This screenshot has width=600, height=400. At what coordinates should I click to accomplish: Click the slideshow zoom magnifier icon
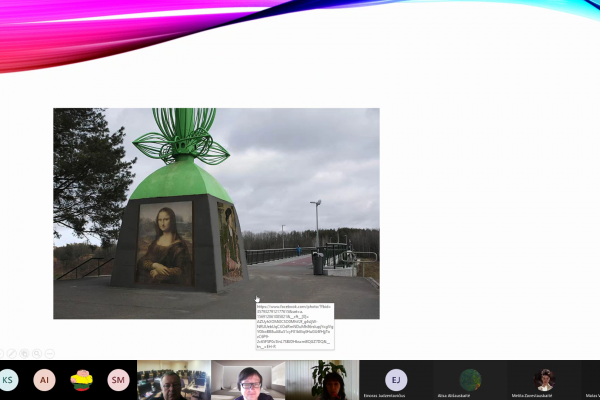(37, 354)
